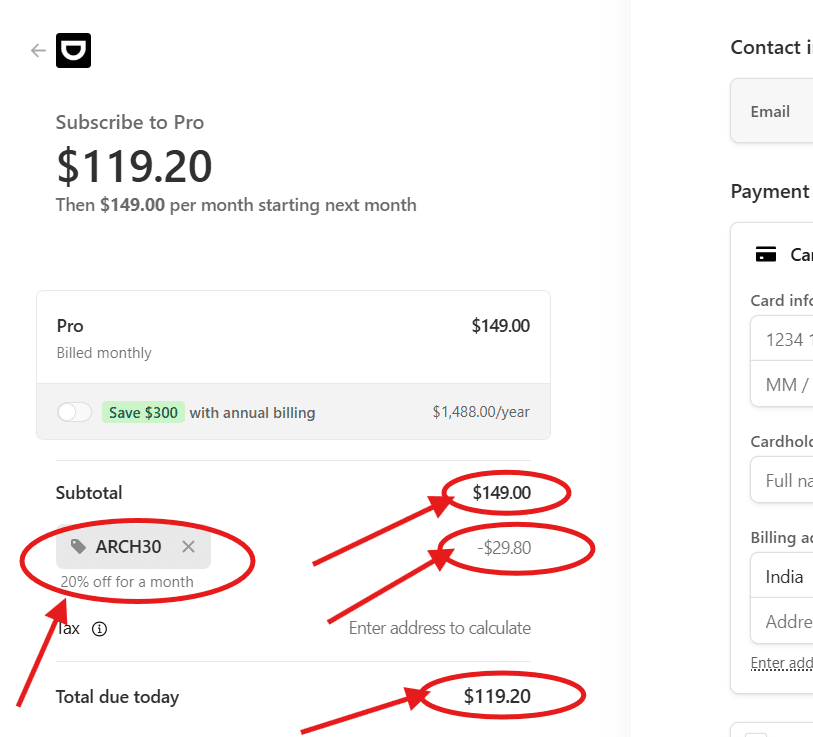This screenshot has width=813, height=737.
Task: Remove the ARCH30 coupon with the X icon
Action: pyautogui.click(x=187, y=546)
